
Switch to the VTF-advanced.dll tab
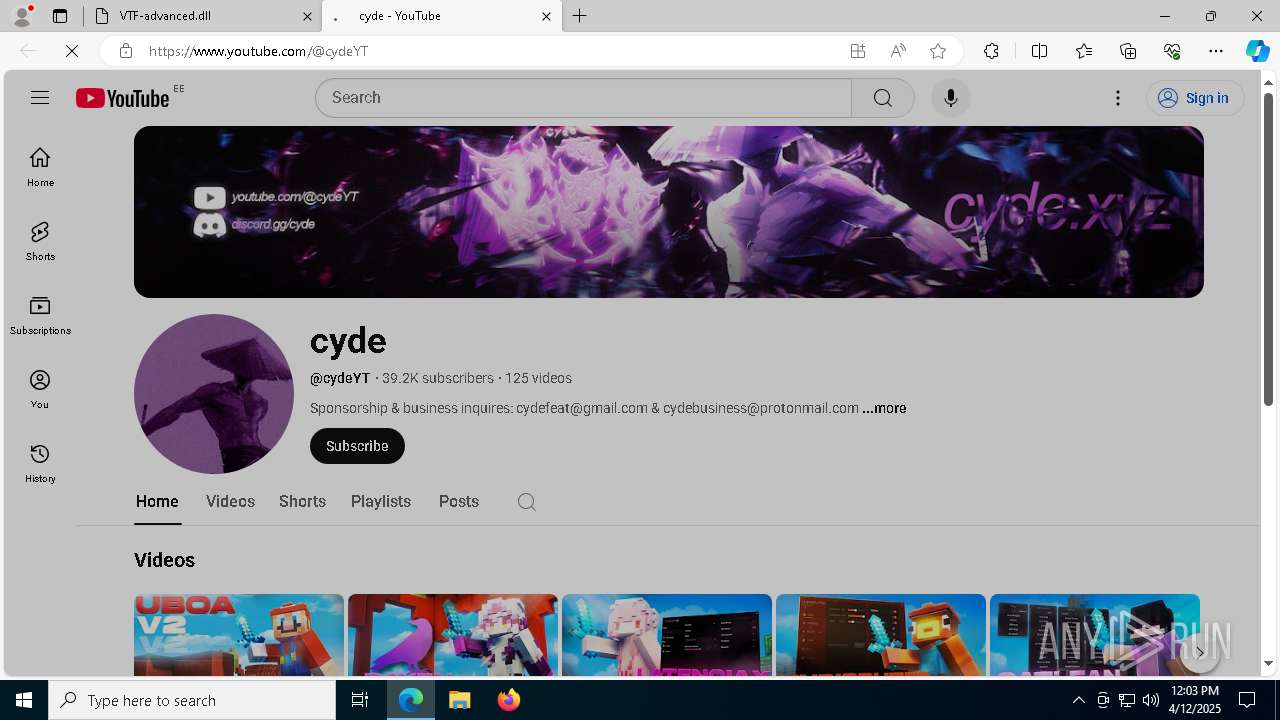point(203,16)
